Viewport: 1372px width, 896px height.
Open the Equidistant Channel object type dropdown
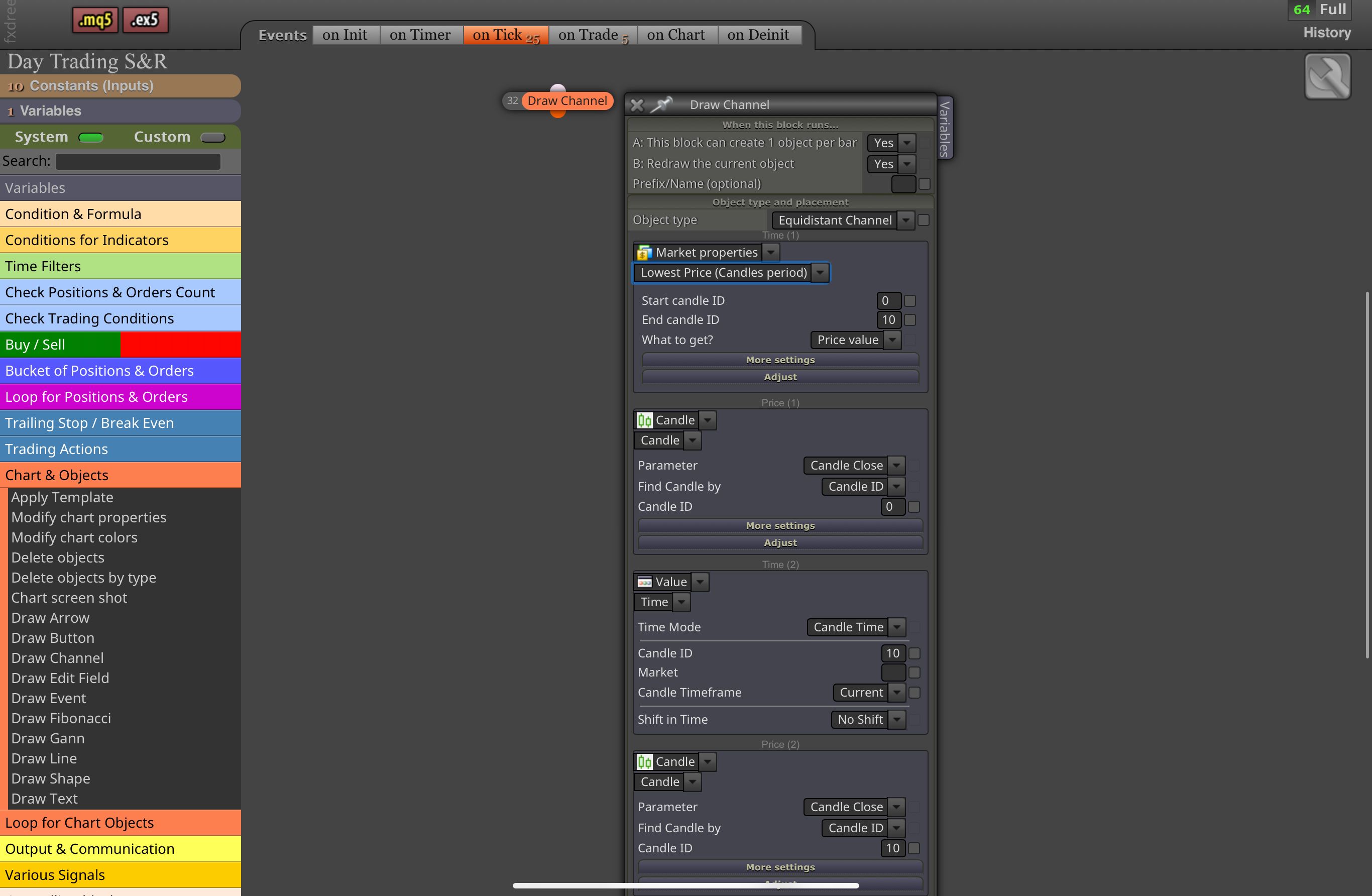[843, 220]
